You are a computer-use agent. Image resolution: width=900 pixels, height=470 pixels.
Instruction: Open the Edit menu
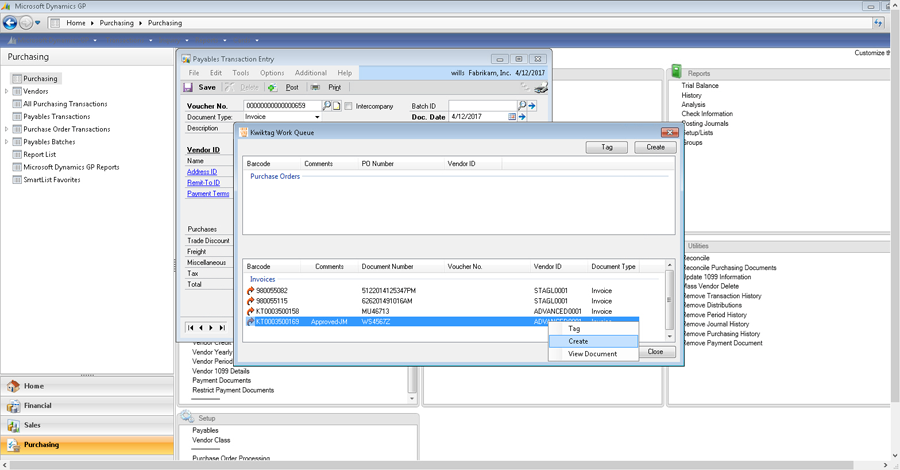216,73
